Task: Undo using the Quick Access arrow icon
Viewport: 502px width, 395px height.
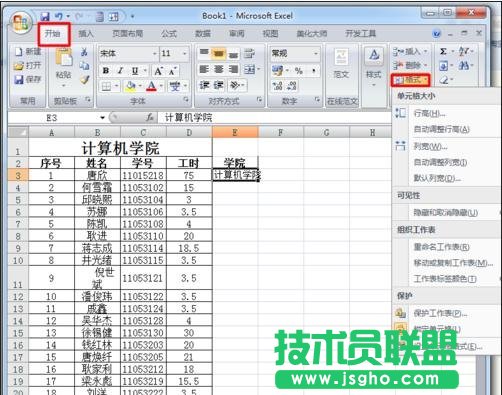Action: click(x=59, y=16)
